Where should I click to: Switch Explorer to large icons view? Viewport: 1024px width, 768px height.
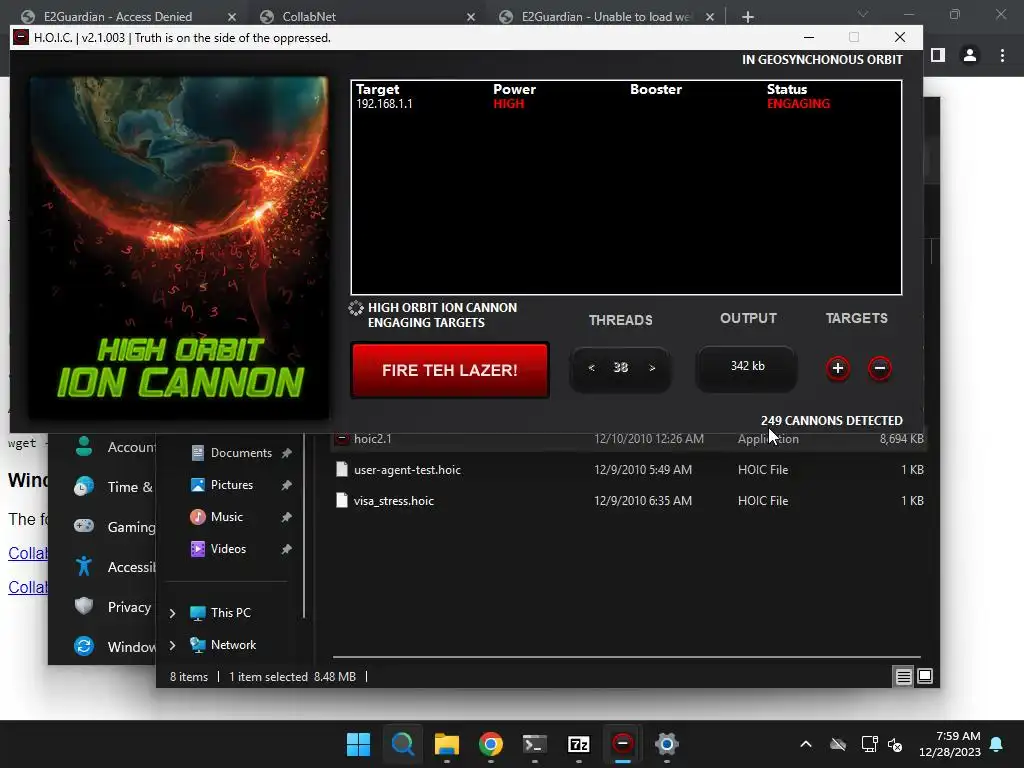[x=925, y=677]
